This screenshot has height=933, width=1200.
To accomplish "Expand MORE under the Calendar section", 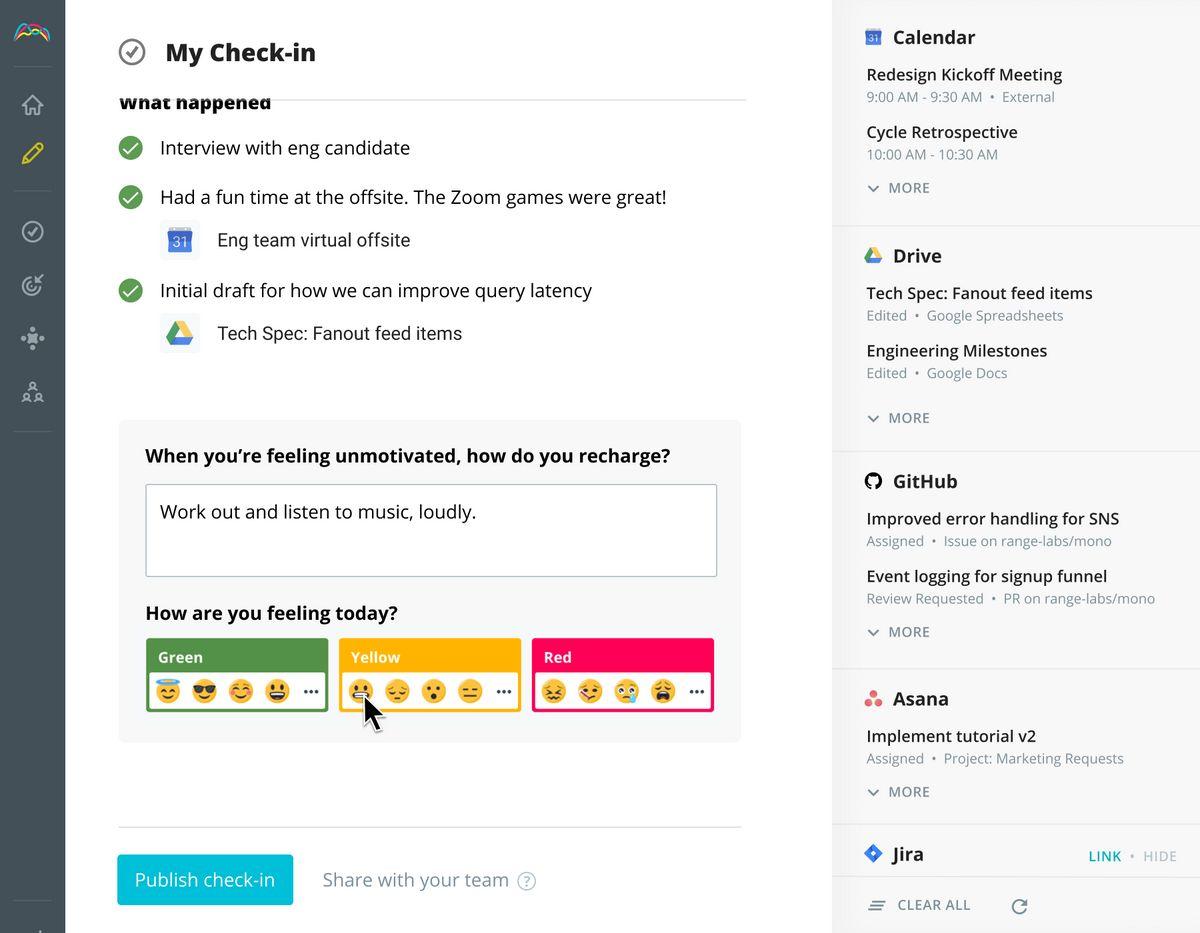I will click(x=898, y=188).
